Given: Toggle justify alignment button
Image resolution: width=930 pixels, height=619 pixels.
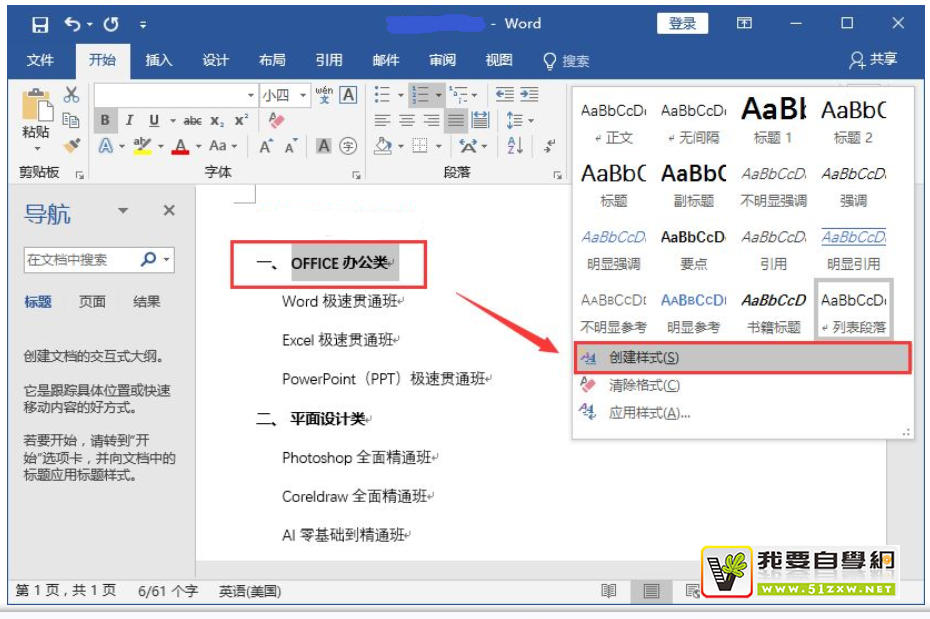Looking at the screenshot, I should (456, 121).
